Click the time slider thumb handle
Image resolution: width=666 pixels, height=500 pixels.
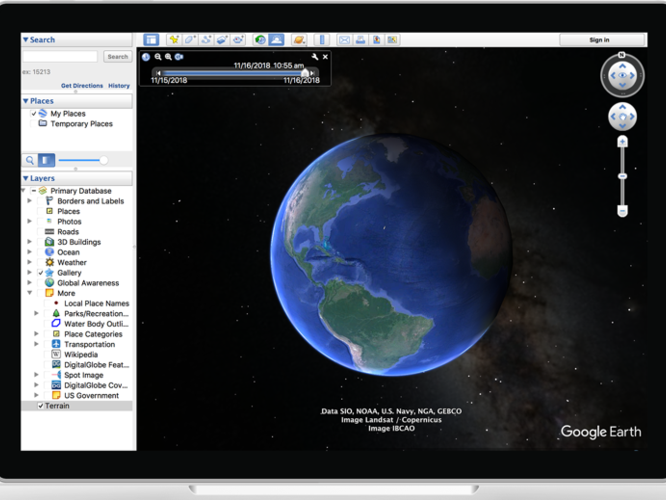[305, 73]
